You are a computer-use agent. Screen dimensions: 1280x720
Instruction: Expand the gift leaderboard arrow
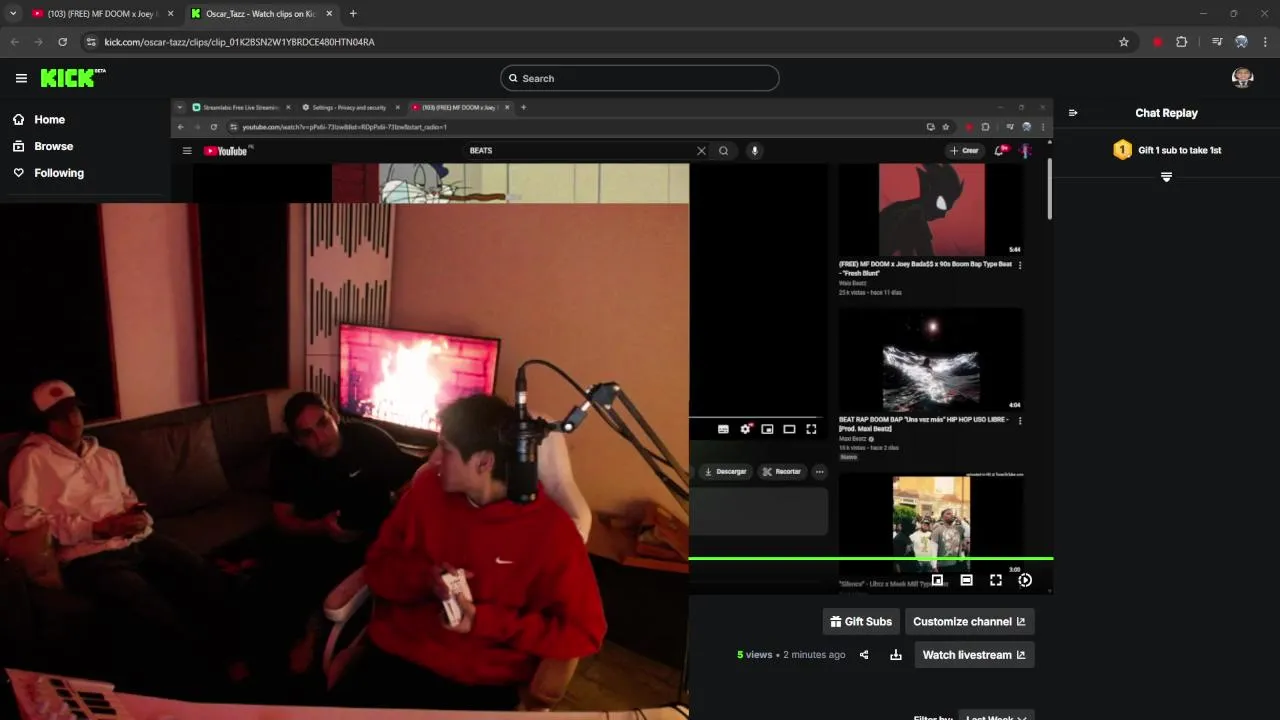coord(1166,177)
